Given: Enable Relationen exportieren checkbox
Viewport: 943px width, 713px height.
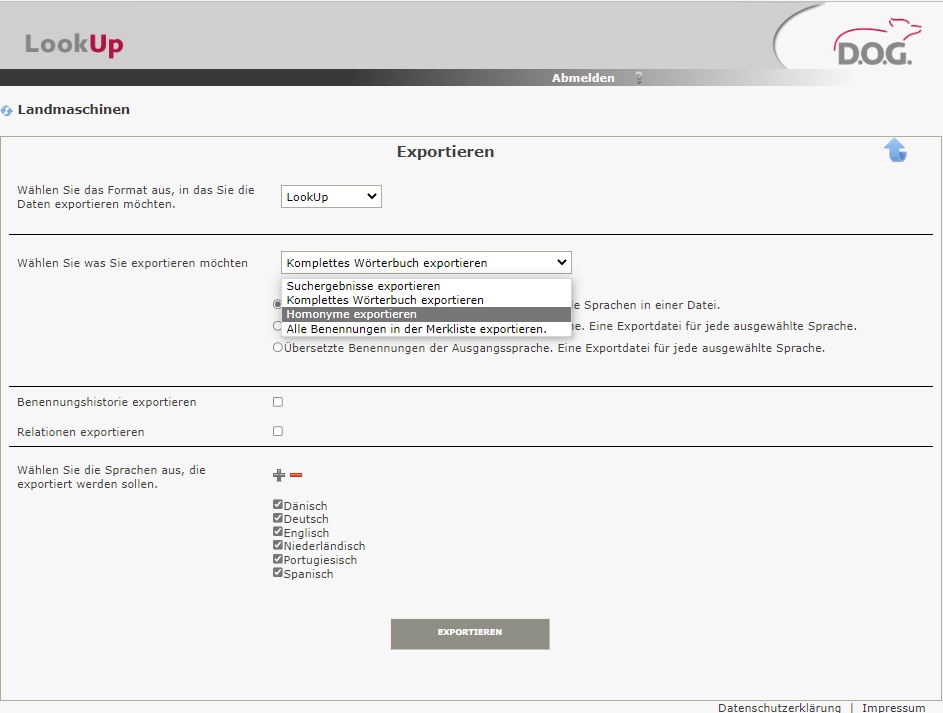Looking at the screenshot, I should tap(278, 432).
